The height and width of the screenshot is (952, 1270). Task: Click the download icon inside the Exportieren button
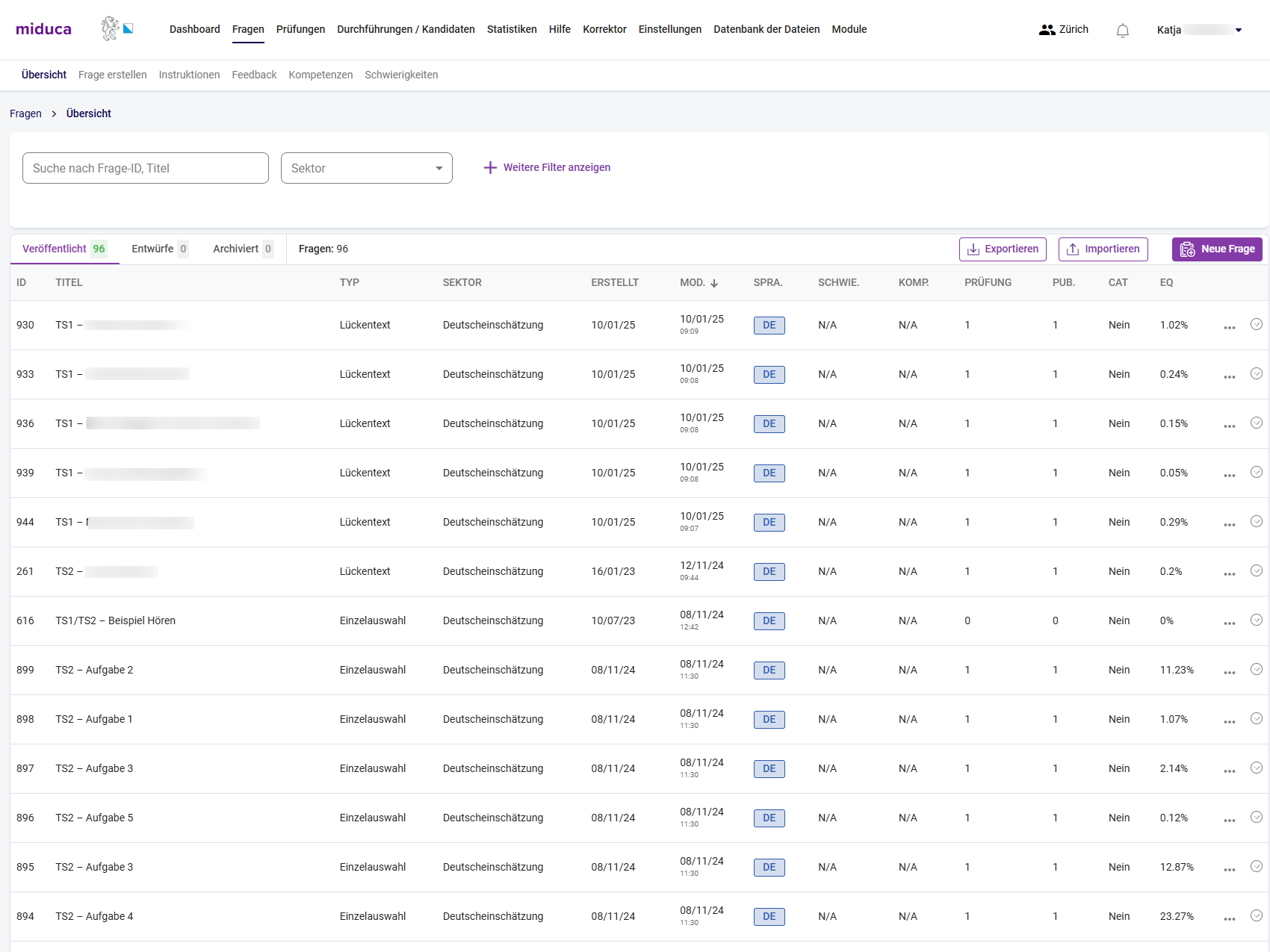click(973, 249)
